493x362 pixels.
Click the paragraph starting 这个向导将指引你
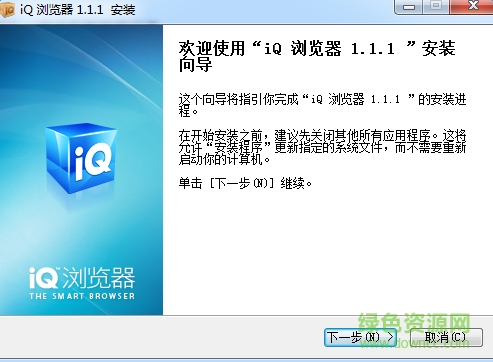(322, 104)
